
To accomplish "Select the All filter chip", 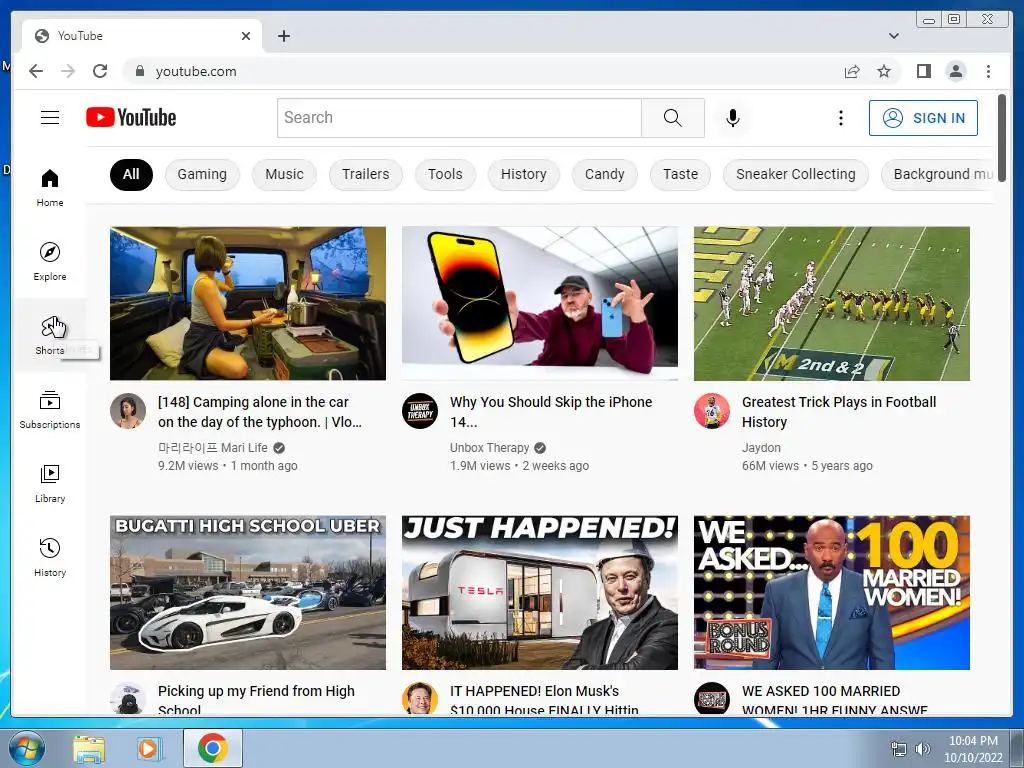I will point(131,174).
